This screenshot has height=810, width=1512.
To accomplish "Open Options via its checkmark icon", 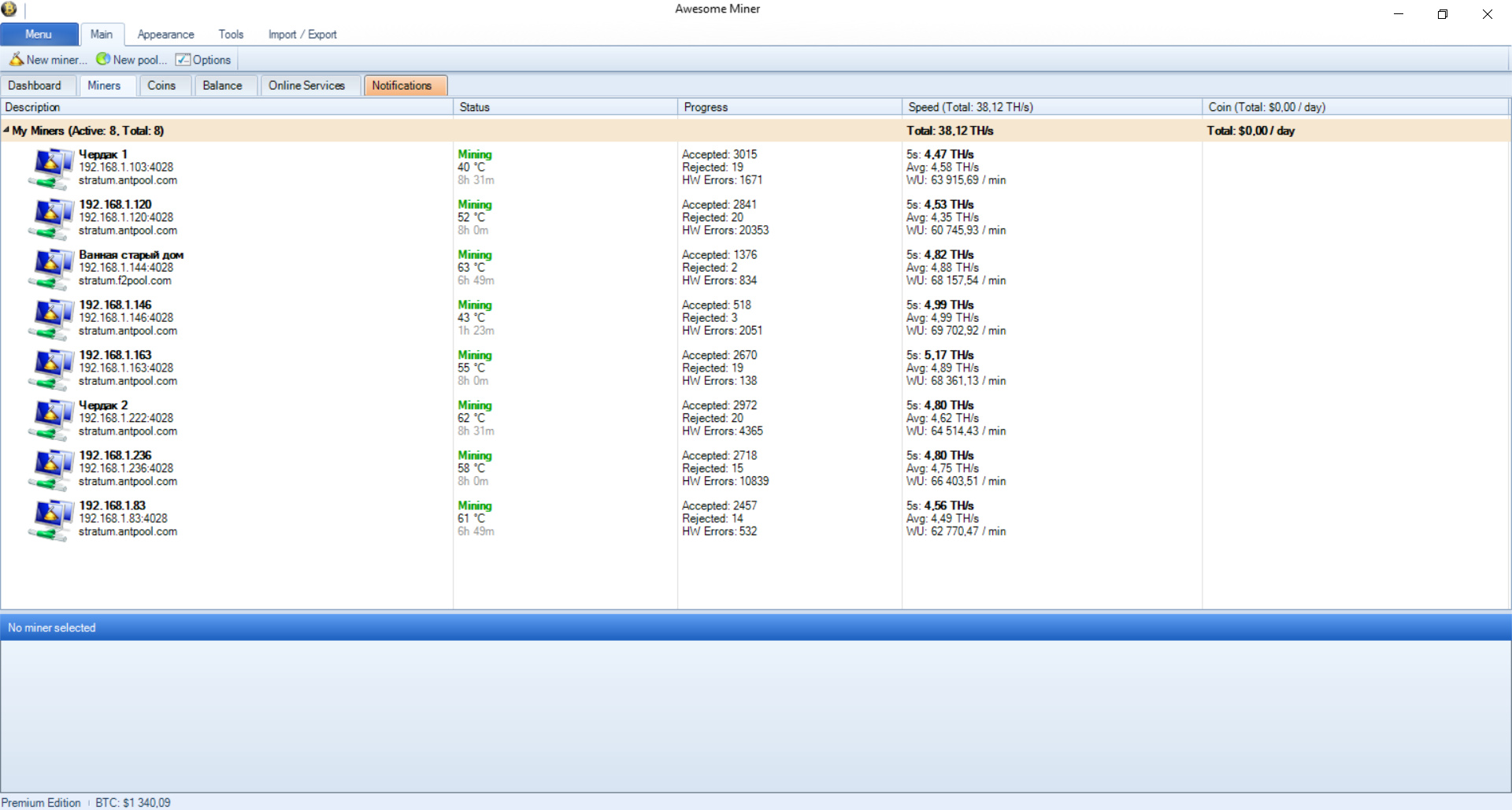I will click(x=183, y=60).
